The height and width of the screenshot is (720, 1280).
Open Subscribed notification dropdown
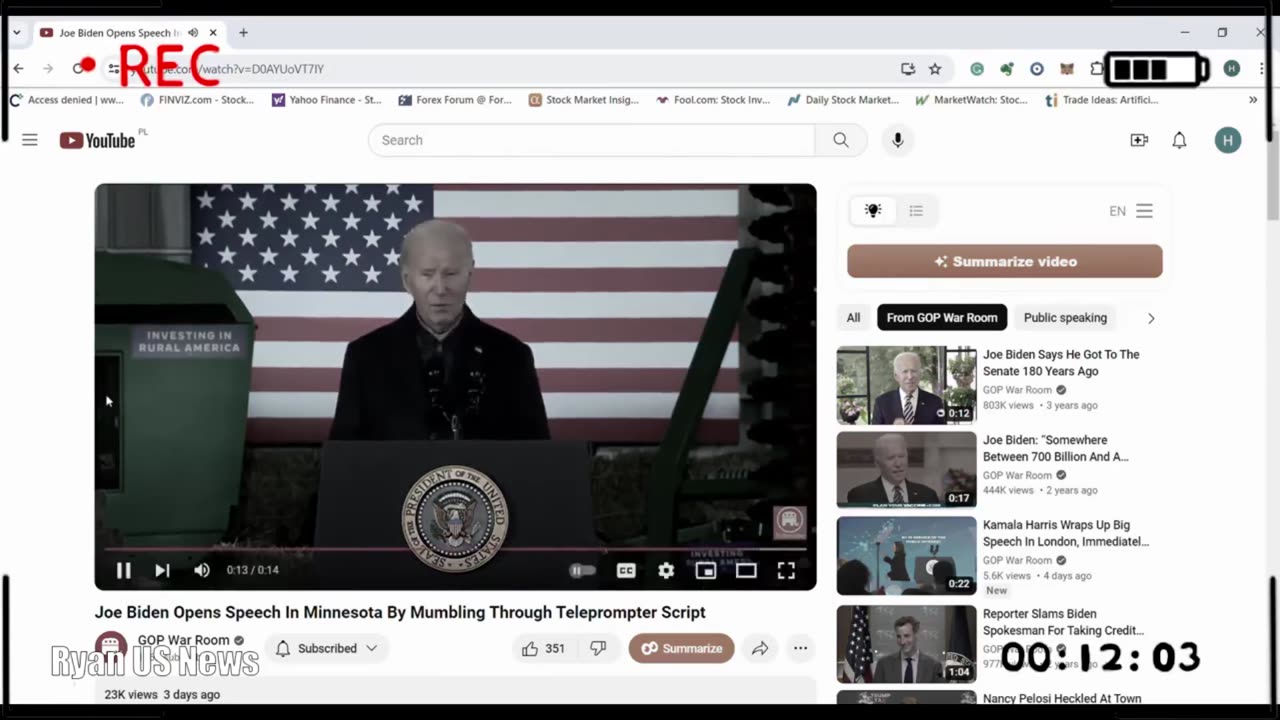(327, 648)
